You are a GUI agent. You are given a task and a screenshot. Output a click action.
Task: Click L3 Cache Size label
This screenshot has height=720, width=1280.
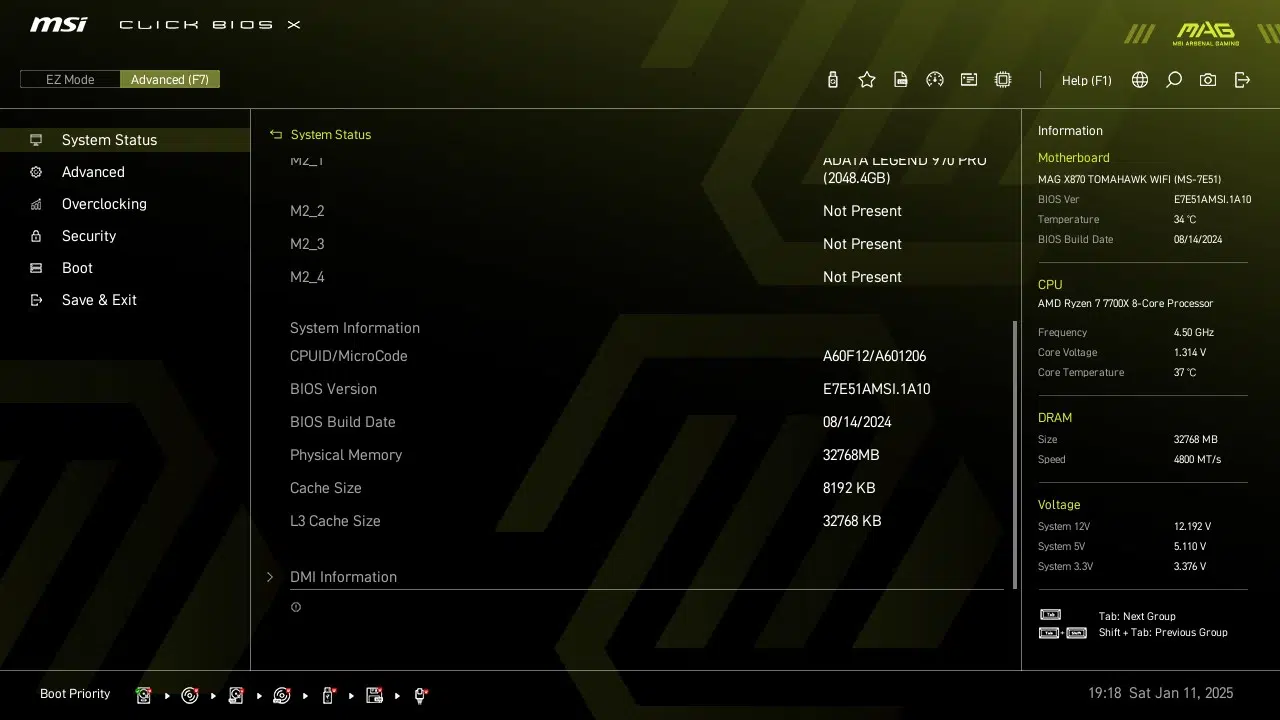[x=335, y=521]
